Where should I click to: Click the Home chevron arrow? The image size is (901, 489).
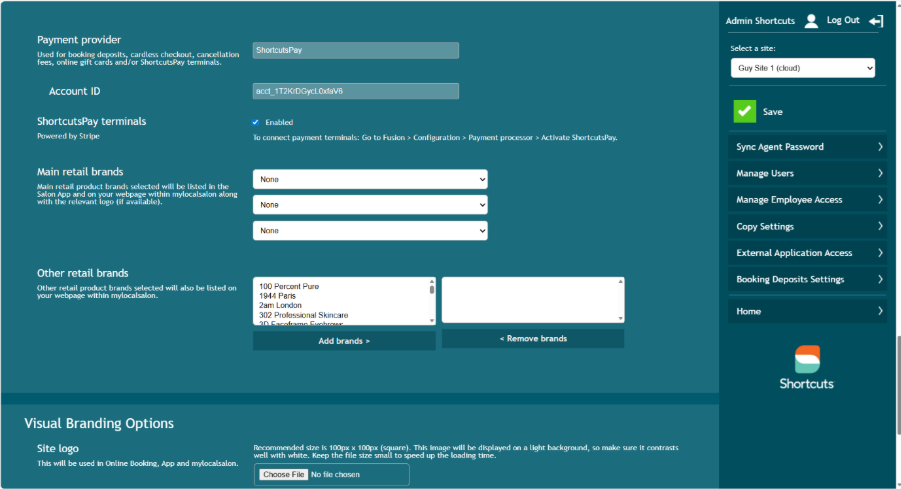tap(880, 311)
